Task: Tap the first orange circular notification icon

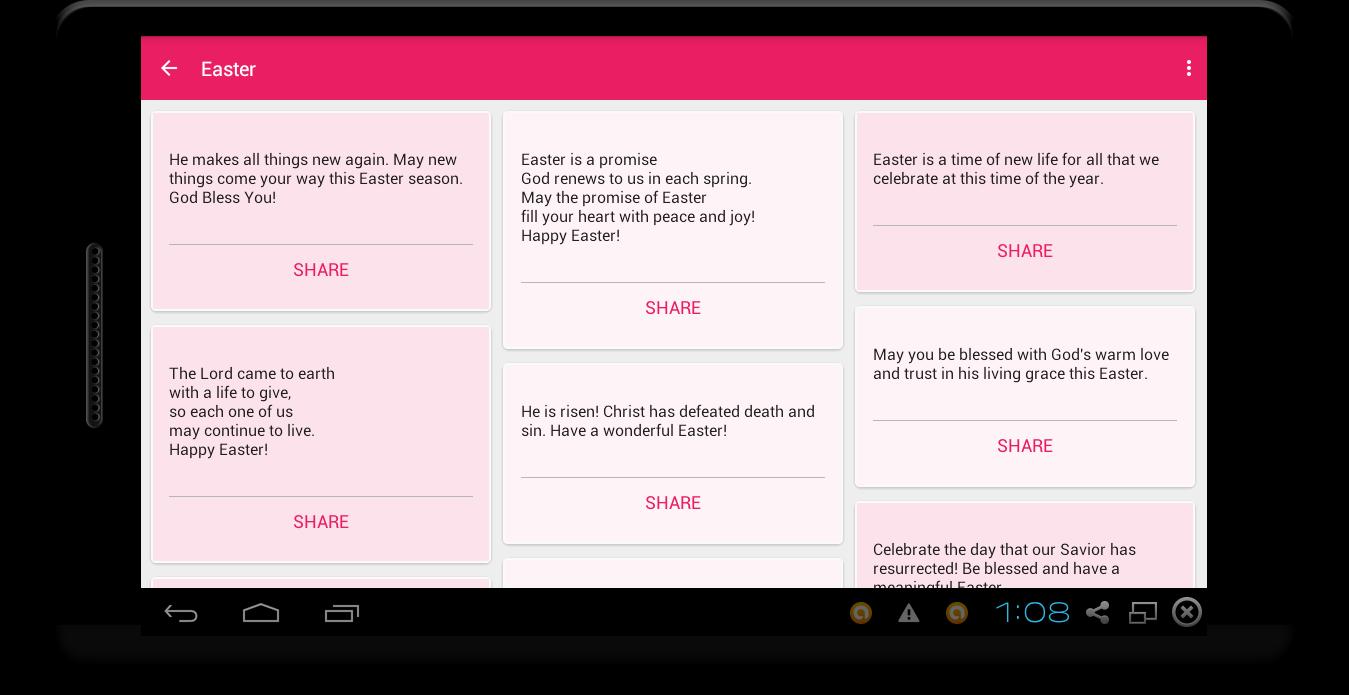Action: click(x=860, y=613)
